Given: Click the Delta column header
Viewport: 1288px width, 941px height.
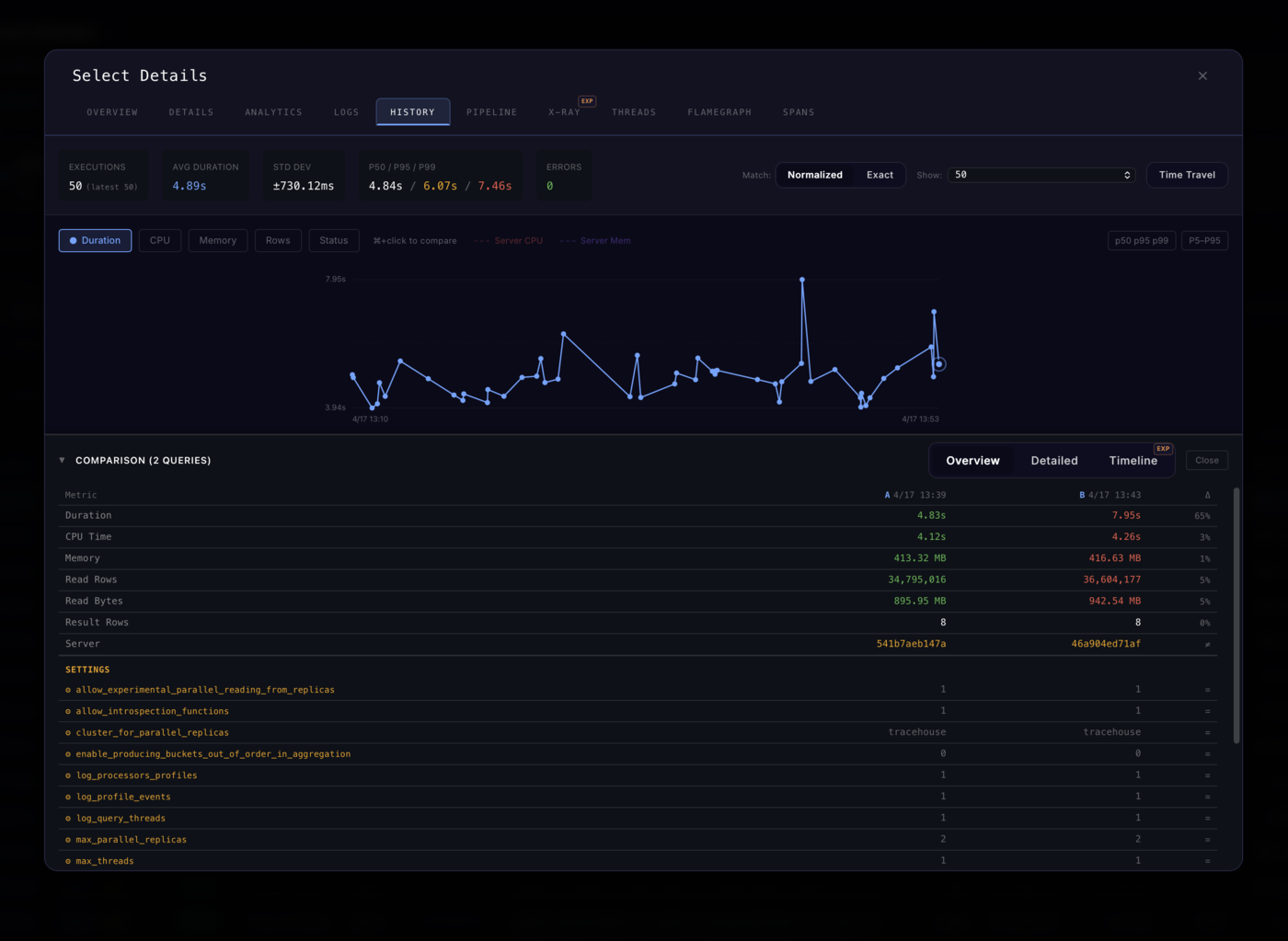Looking at the screenshot, I should click(x=1207, y=495).
